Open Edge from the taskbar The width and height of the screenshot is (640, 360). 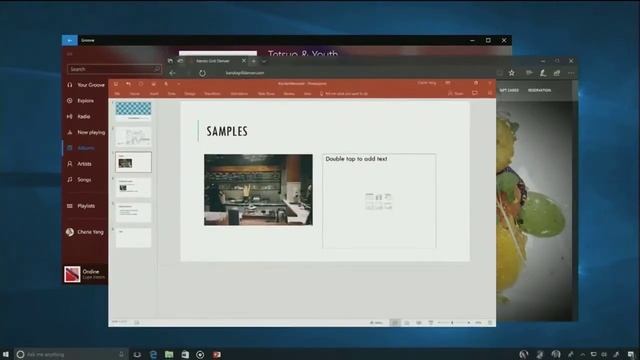(x=153, y=354)
